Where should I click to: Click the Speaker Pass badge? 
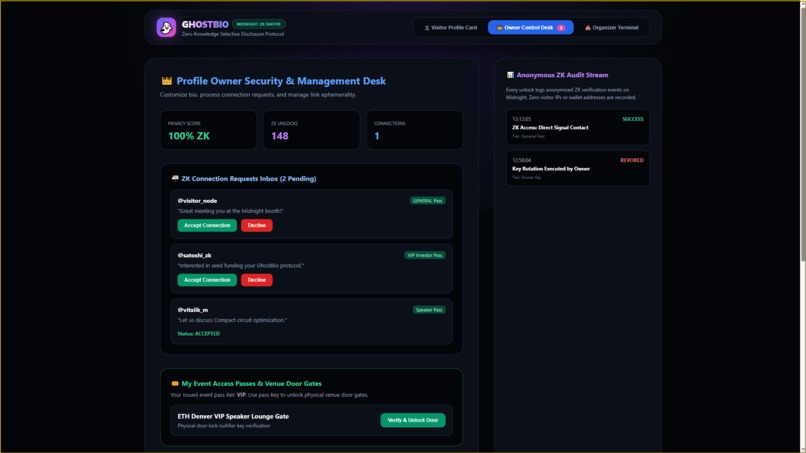[x=429, y=310]
